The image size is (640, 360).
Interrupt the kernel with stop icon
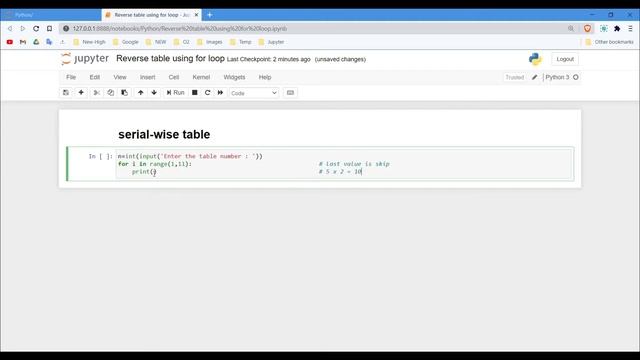click(195, 93)
